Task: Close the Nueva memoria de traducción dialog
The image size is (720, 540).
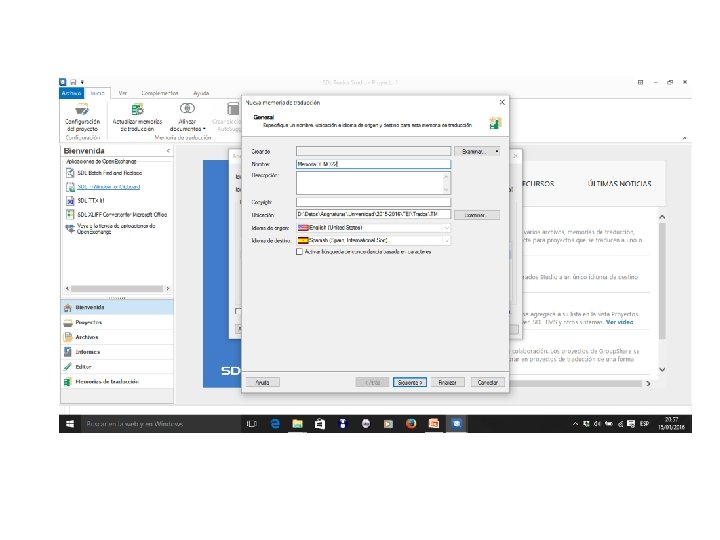Action: coord(502,102)
